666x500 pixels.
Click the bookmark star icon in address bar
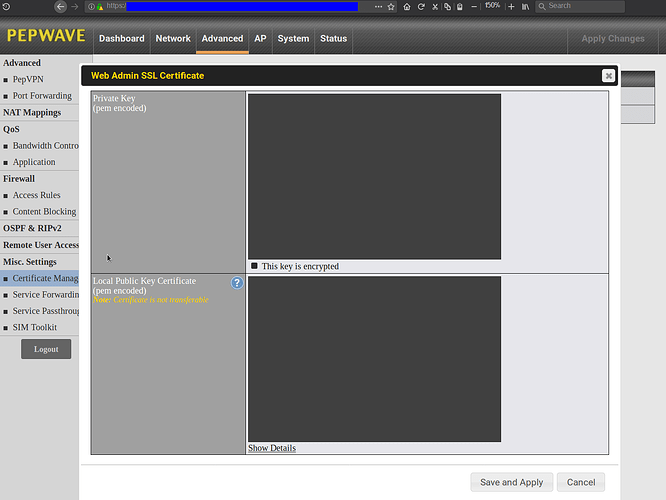[x=391, y=6]
